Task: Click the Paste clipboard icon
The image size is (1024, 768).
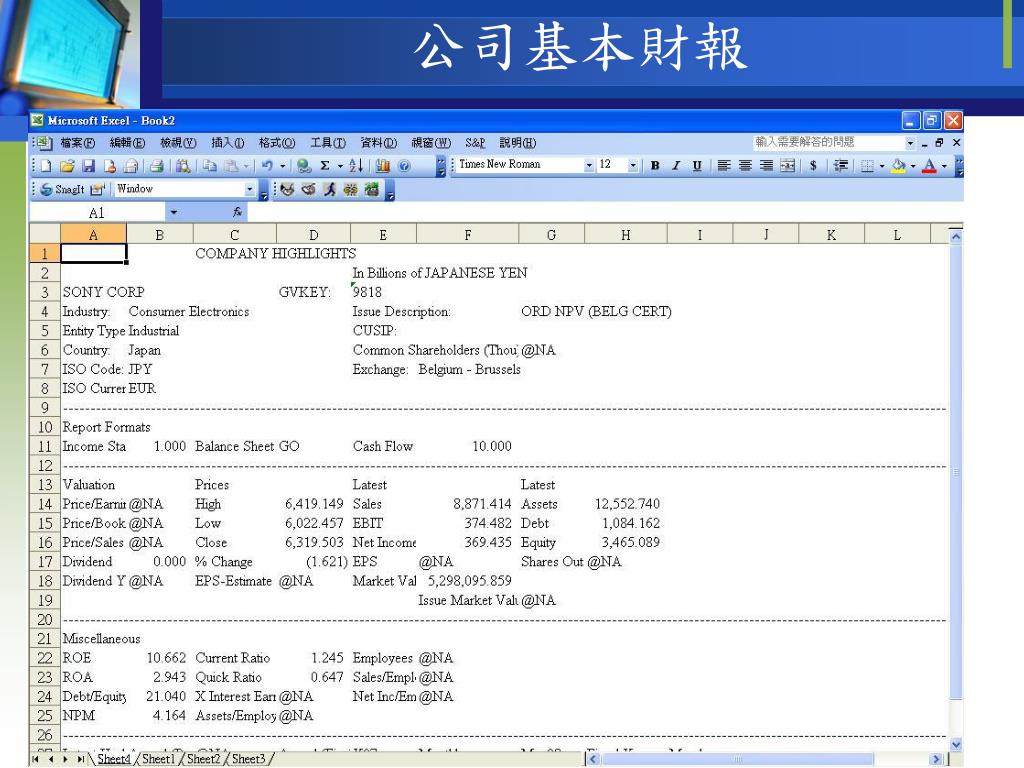Action: coord(231,166)
